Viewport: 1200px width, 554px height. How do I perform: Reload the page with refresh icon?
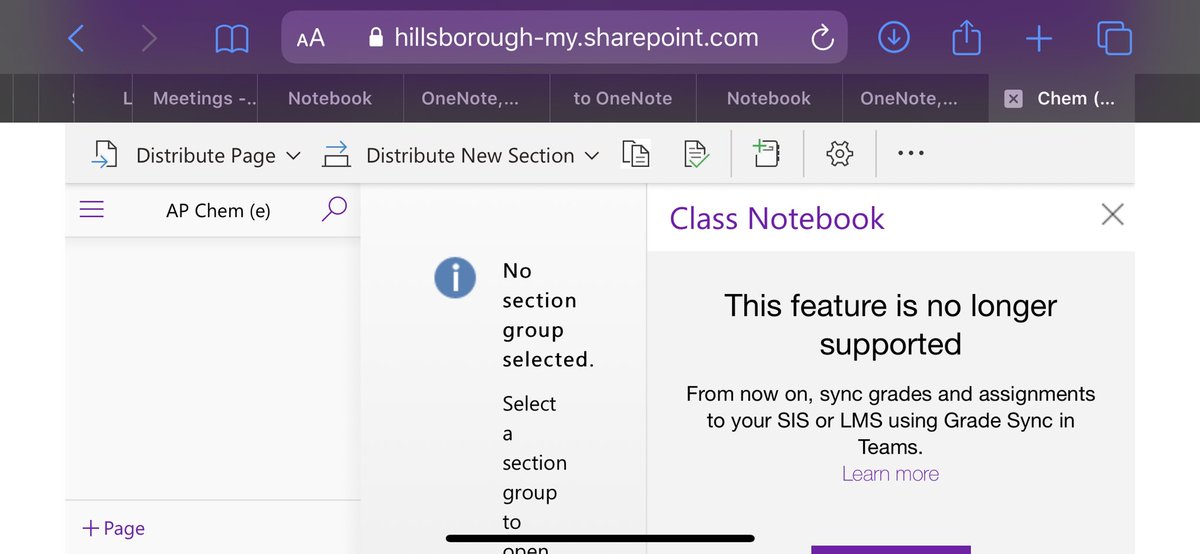click(x=821, y=39)
